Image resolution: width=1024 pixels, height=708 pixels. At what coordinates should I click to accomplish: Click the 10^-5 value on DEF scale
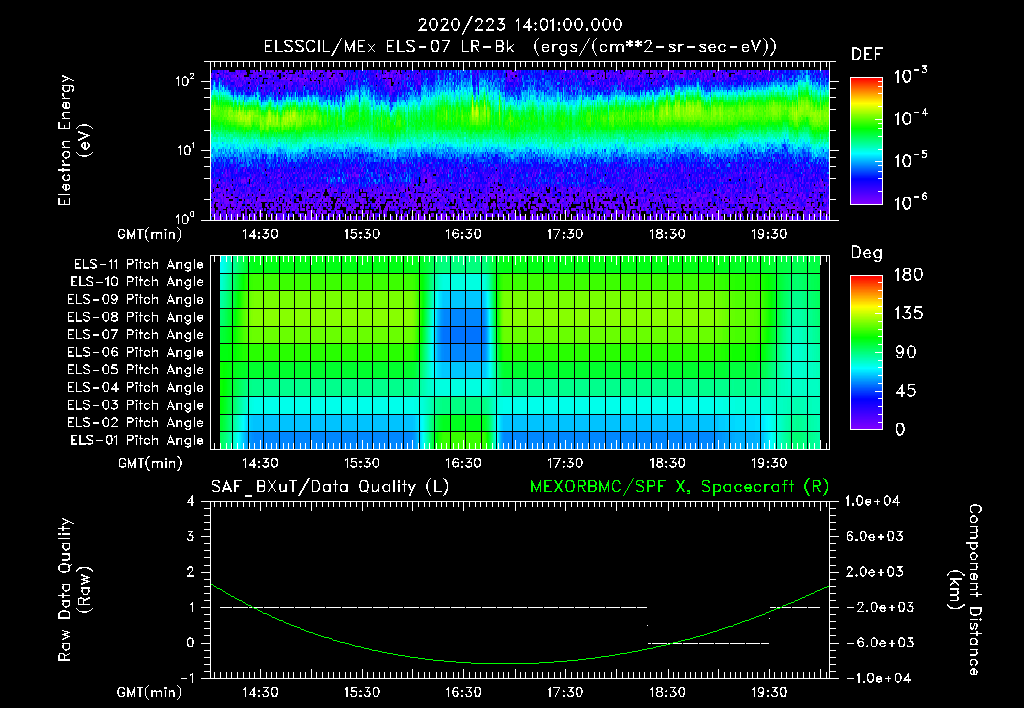click(910, 160)
